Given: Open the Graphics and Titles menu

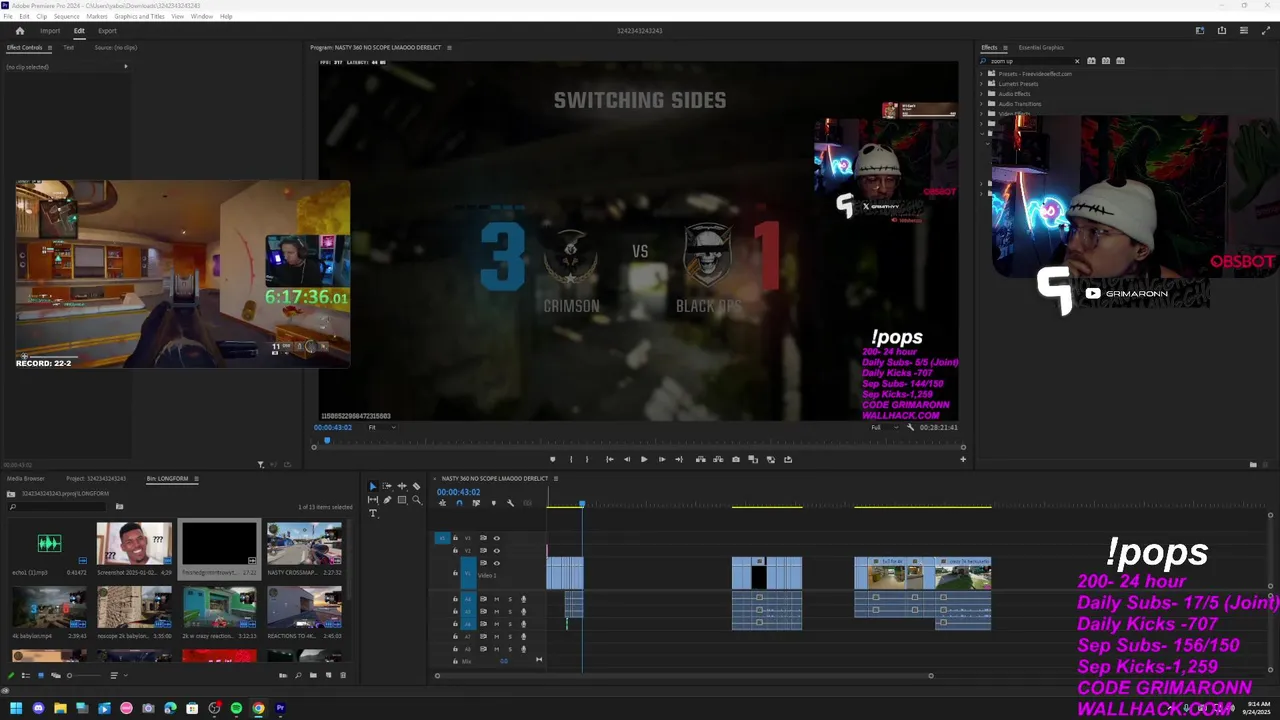Looking at the screenshot, I should point(140,16).
